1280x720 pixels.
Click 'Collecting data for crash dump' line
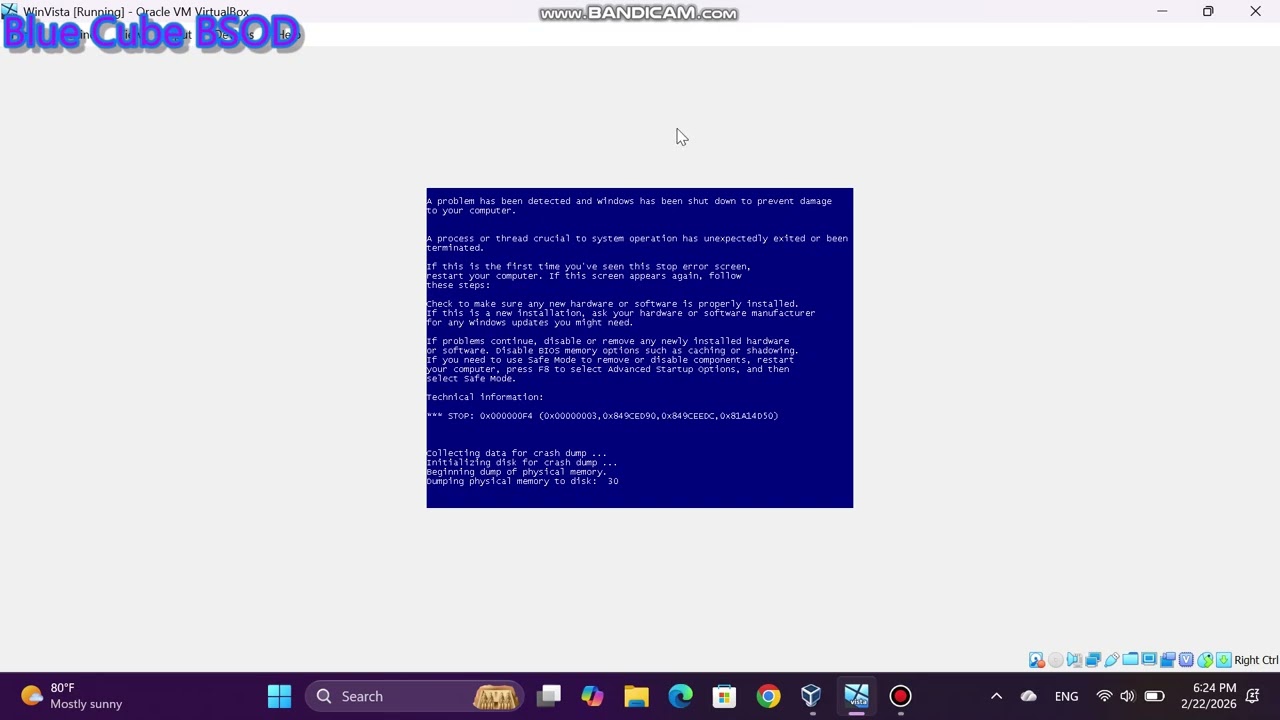pos(516,453)
